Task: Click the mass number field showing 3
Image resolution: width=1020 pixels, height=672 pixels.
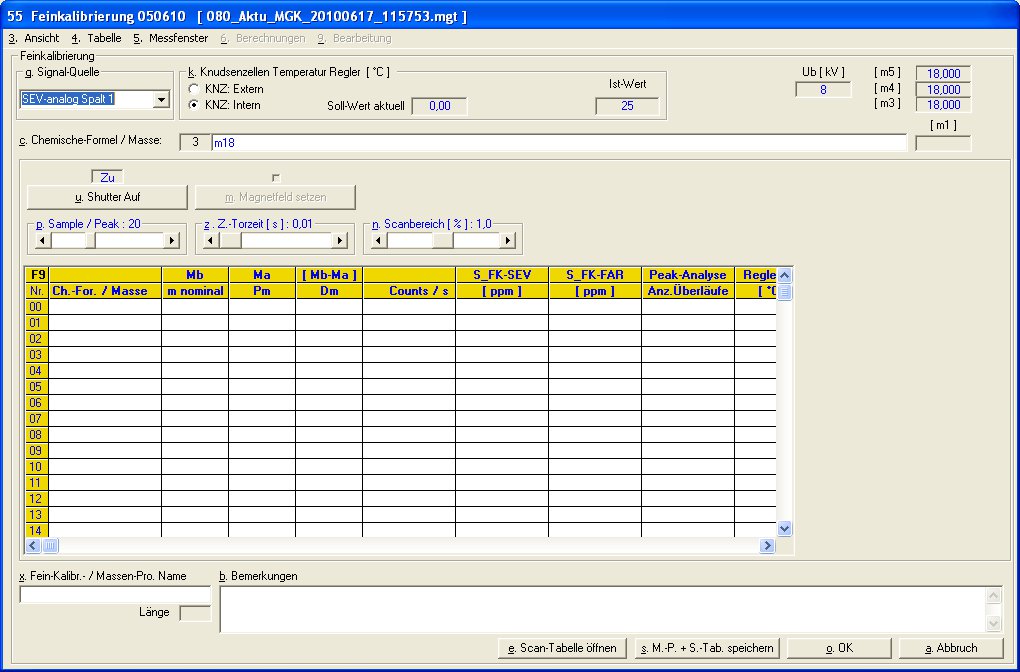Action: [x=195, y=142]
